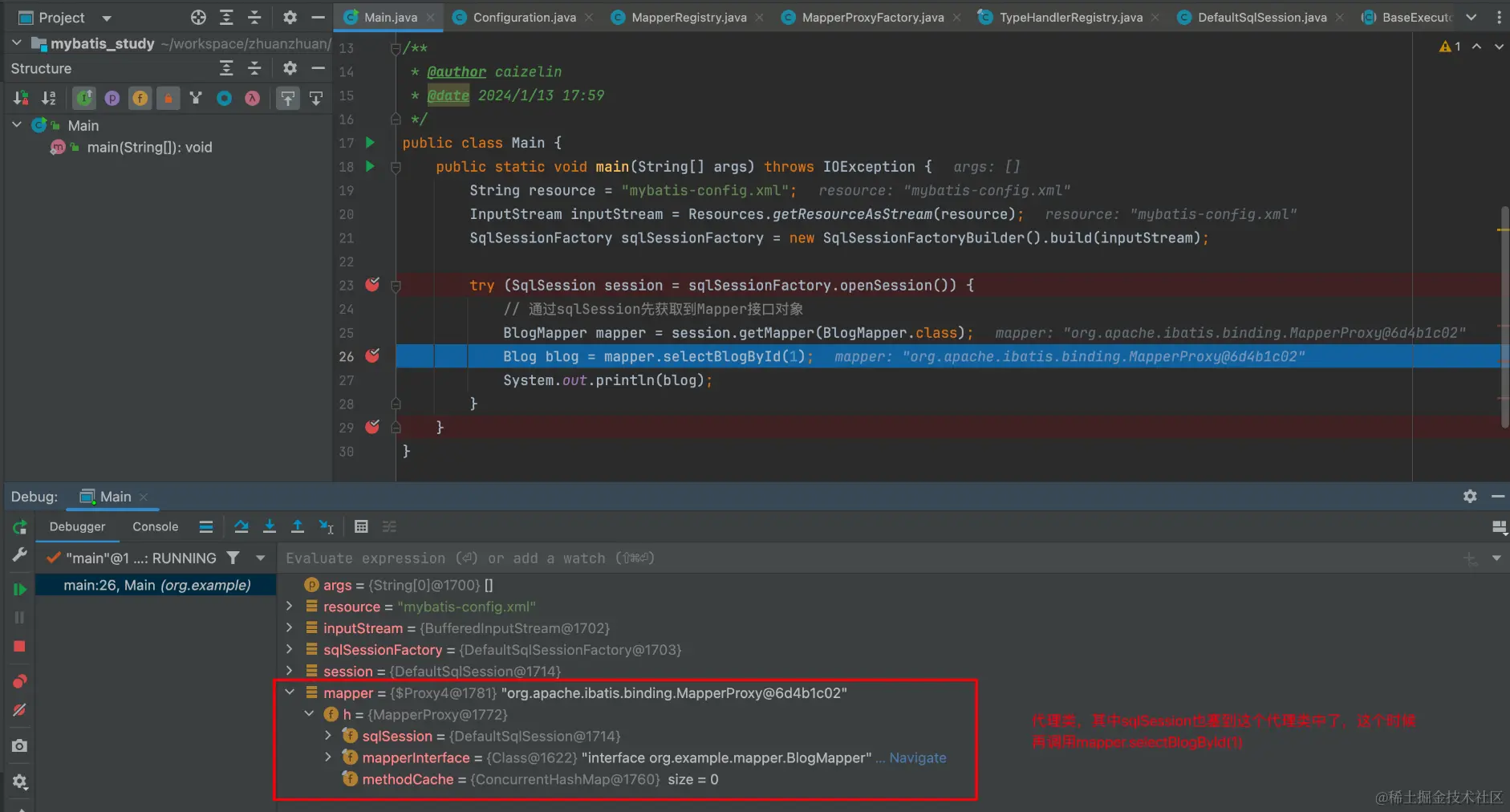1510x812 pixels.
Task: Stop the debug session
Action: (x=20, y=647)
